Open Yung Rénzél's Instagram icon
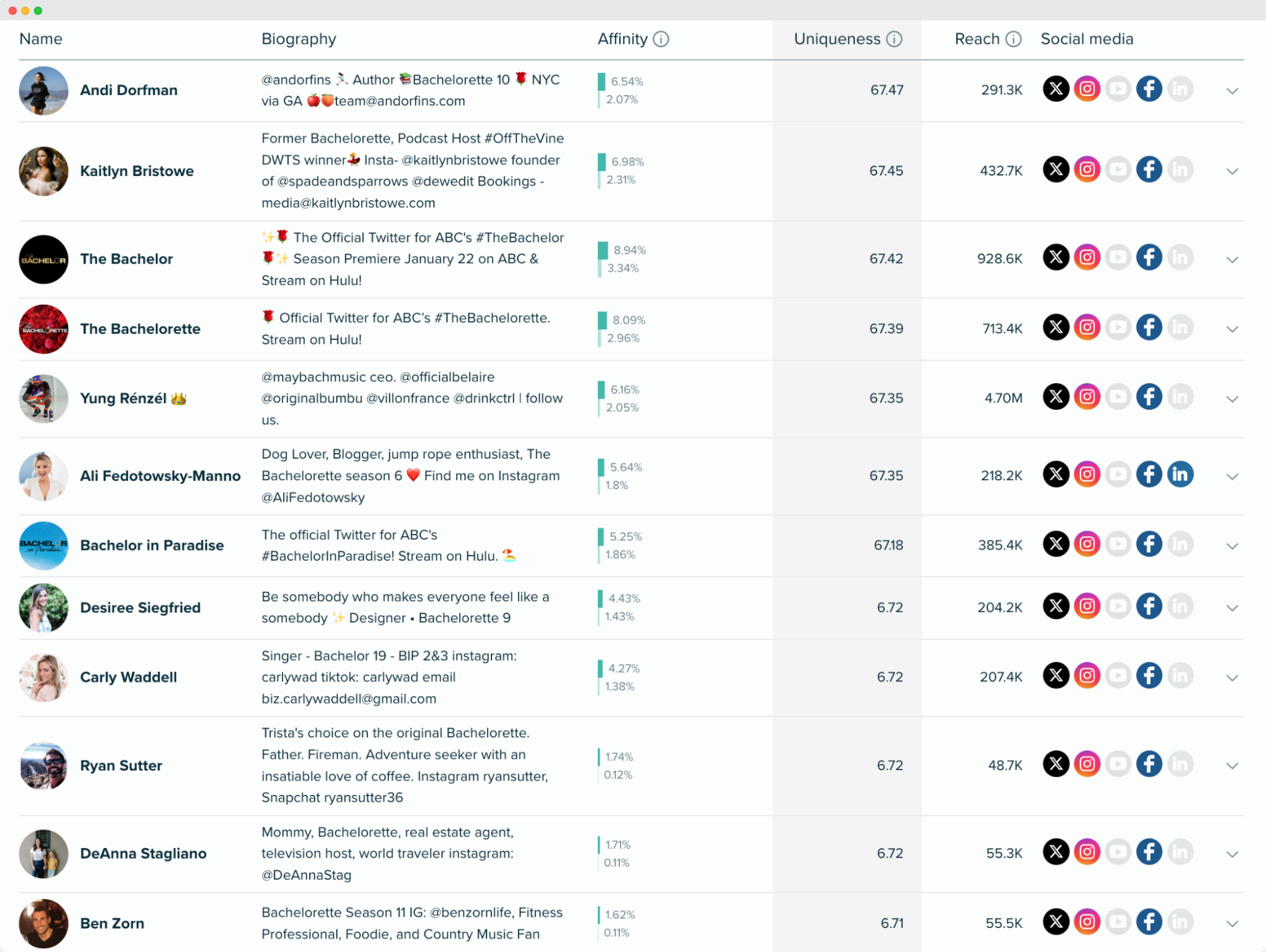 pyautogui.click(x=1087, y=397)
